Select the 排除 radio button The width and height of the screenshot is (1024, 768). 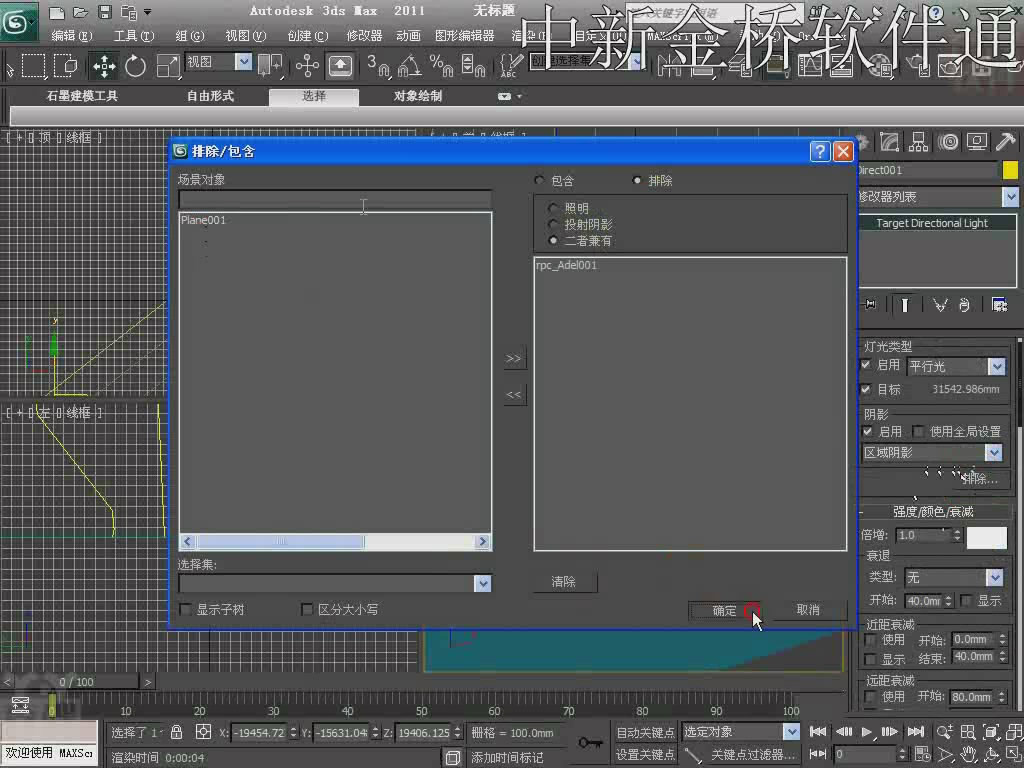coord(637,180)
